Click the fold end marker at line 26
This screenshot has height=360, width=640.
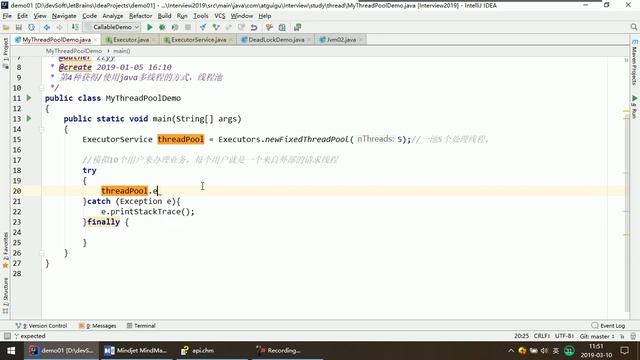coord(42,253)
